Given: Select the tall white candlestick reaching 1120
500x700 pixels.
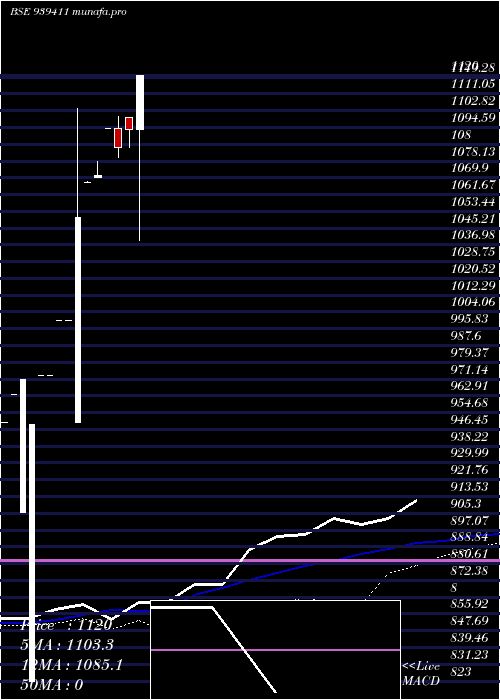Looking at the screenshot, I should coord(140,102).
